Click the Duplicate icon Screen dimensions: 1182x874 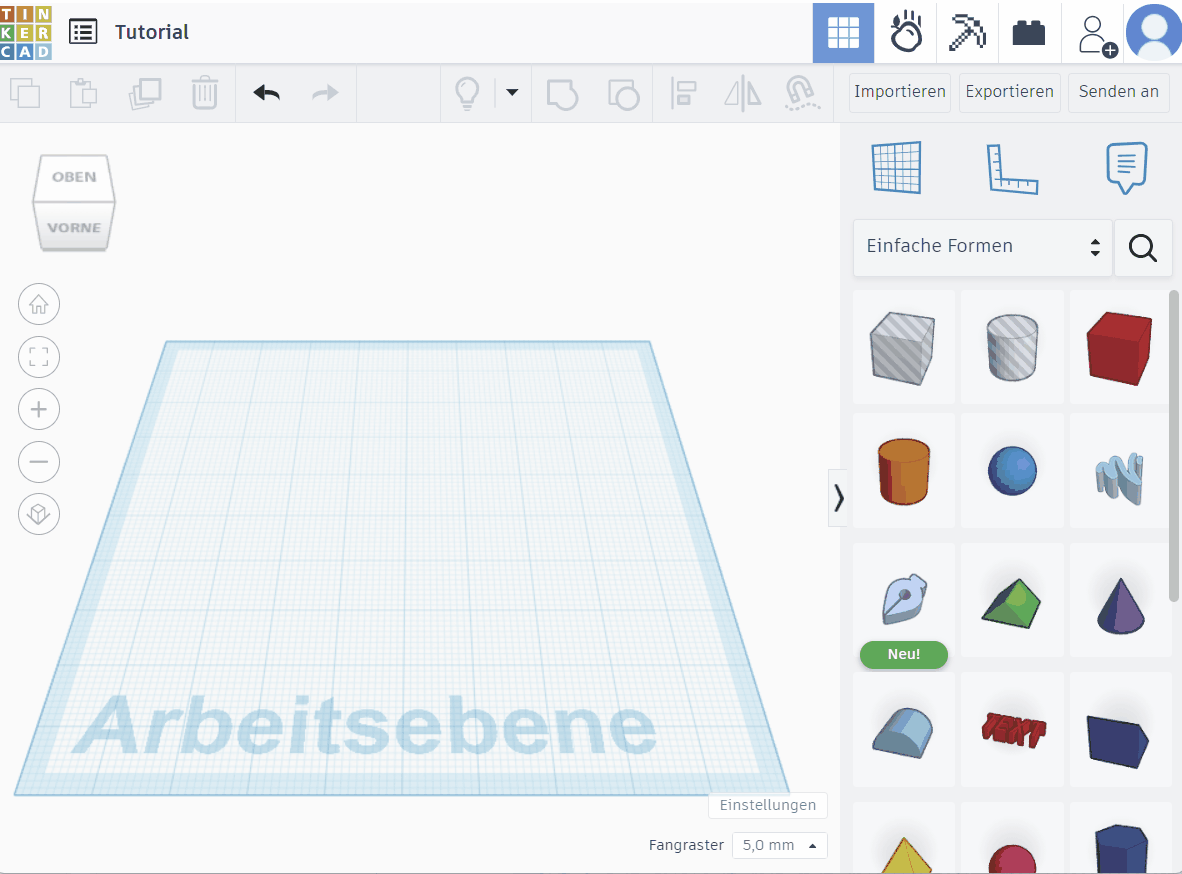(x=145, y=94)
